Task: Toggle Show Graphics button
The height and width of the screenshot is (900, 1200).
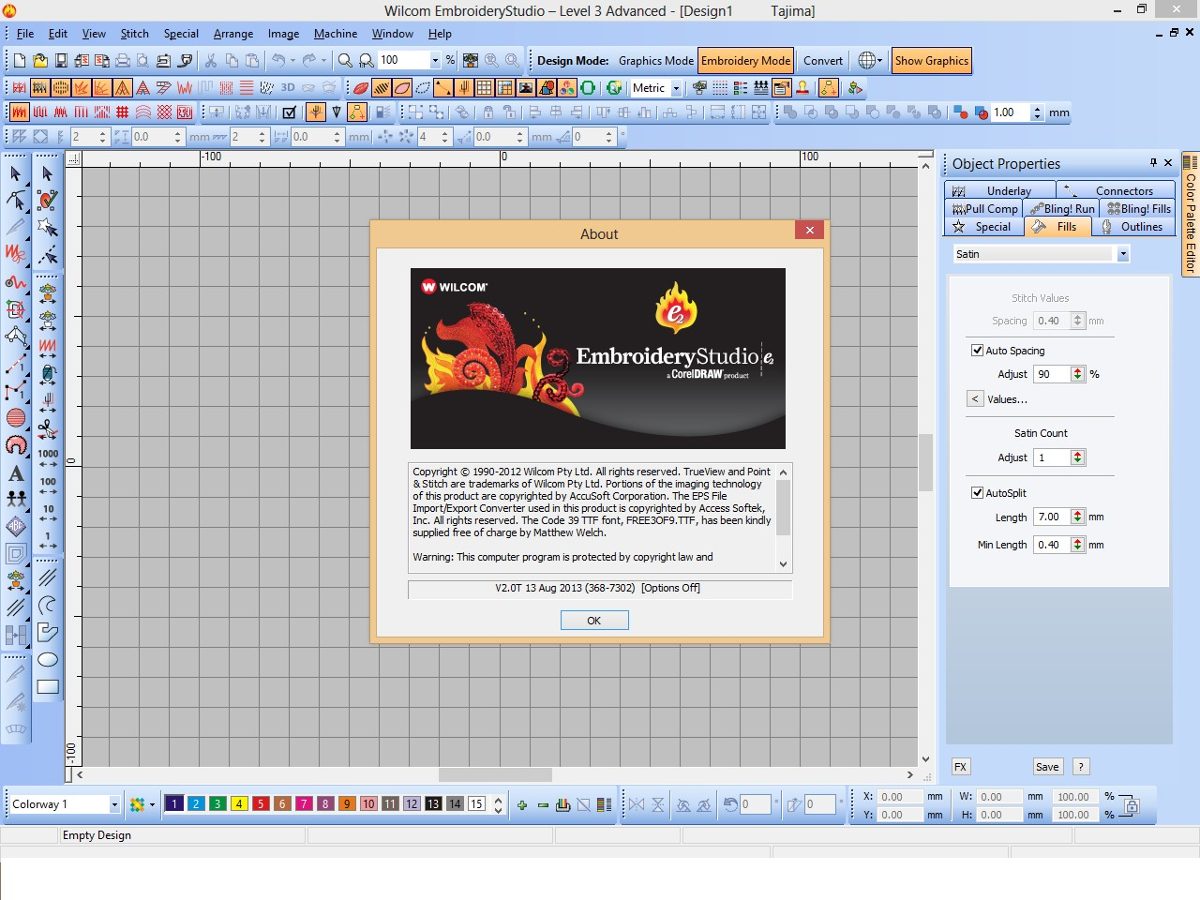Action: point(931,61)
